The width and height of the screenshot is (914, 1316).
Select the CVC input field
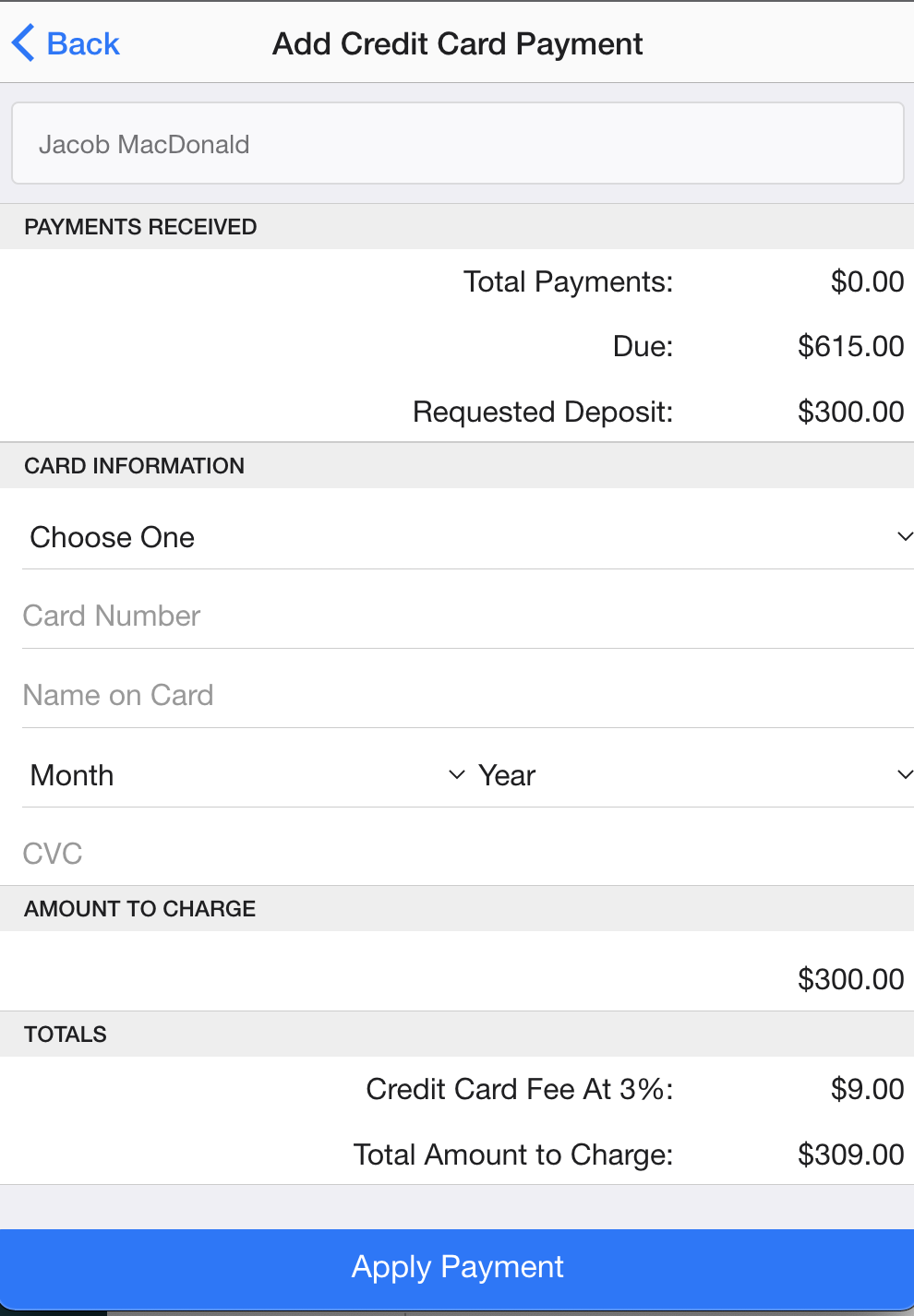(x=468, y=854)
